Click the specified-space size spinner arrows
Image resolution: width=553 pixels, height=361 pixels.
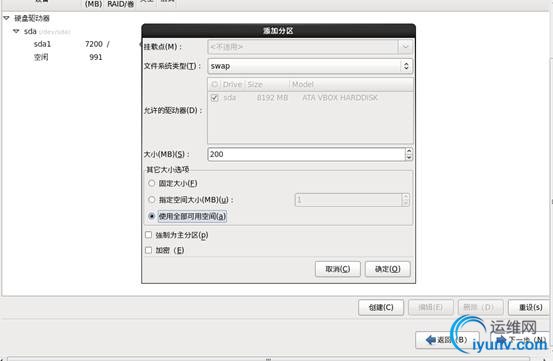[406, 200]
